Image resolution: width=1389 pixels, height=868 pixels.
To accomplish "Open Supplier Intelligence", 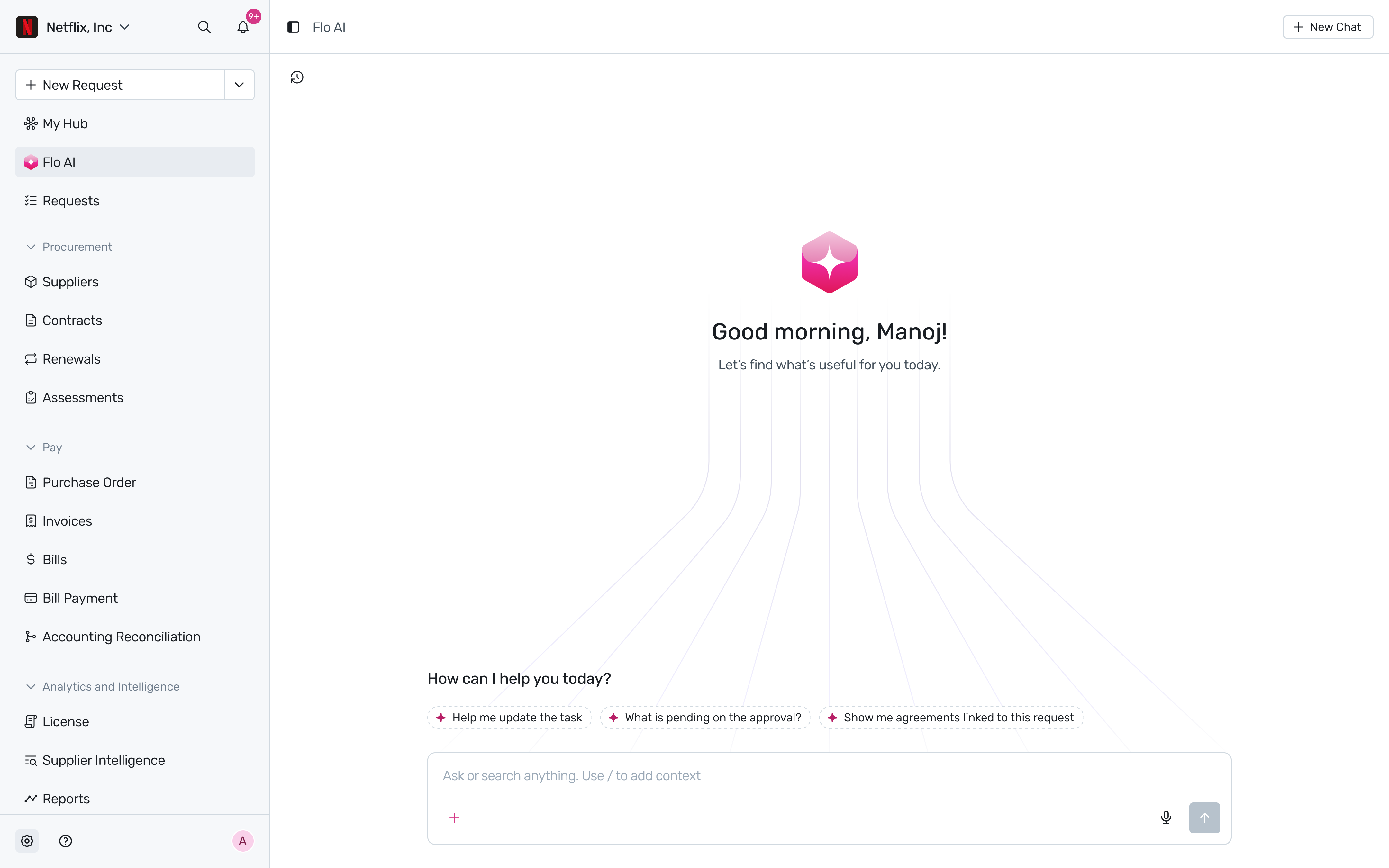I will click(135, 760).
